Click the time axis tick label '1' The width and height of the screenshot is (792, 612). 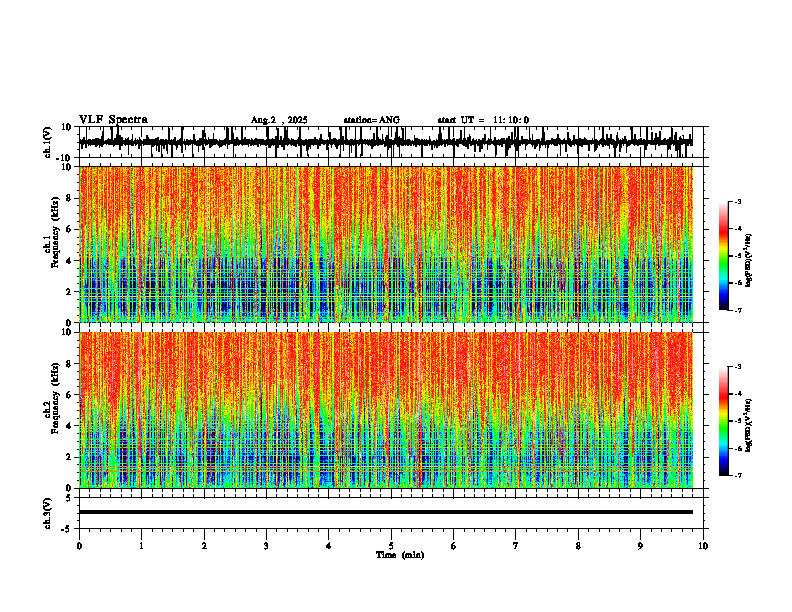(141, 546)
